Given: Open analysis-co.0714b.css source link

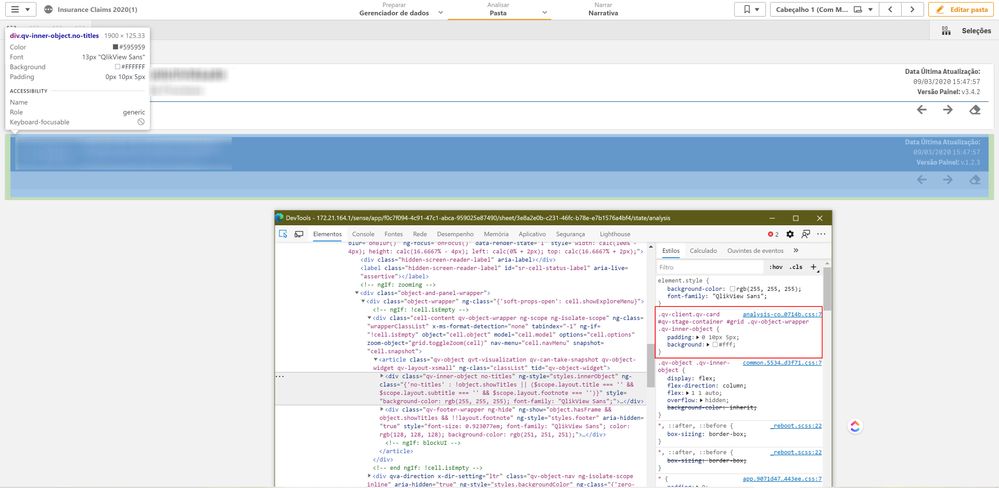Looking at the screenshot, I should coord(782,314).
